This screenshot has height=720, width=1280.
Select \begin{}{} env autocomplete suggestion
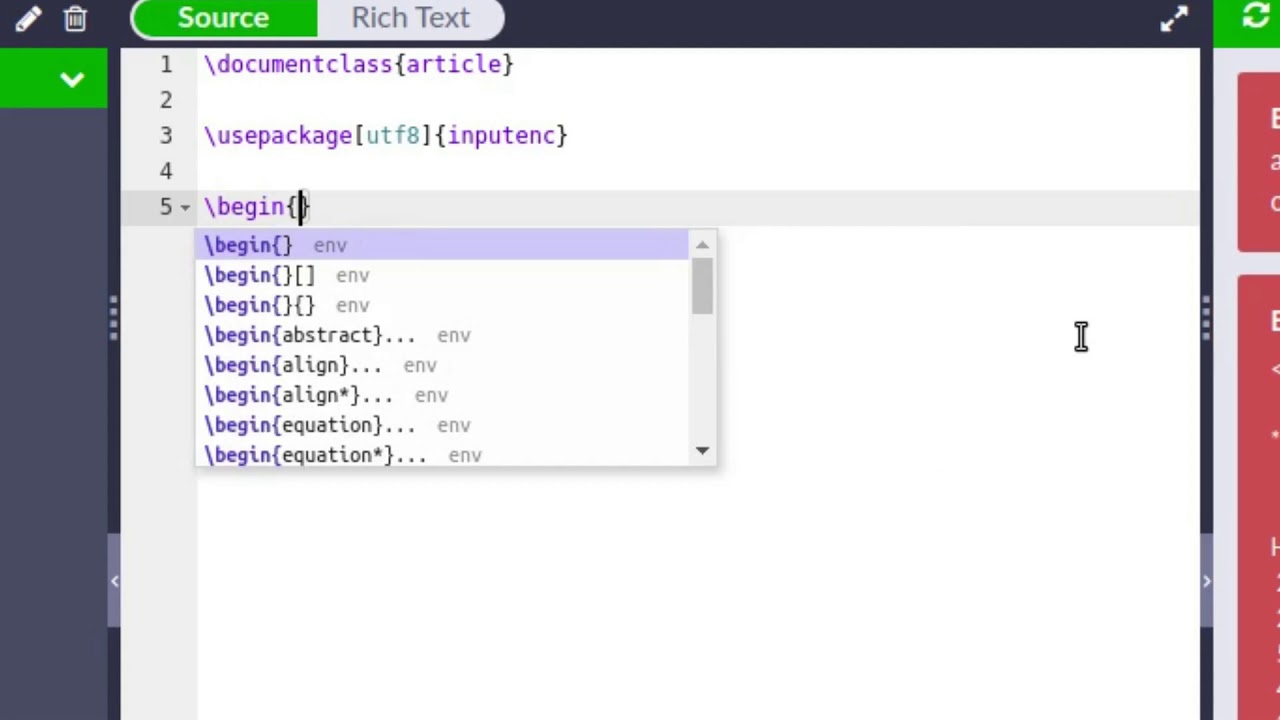[442, 305]
